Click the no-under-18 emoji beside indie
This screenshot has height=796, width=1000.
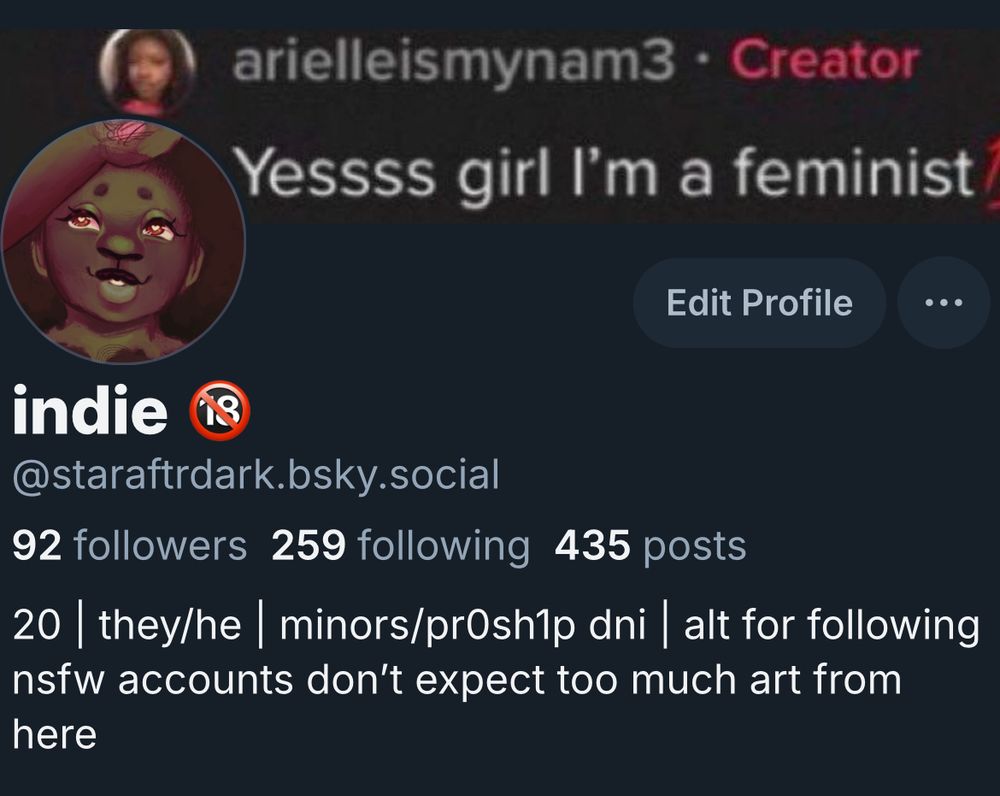tap(219, 410)
